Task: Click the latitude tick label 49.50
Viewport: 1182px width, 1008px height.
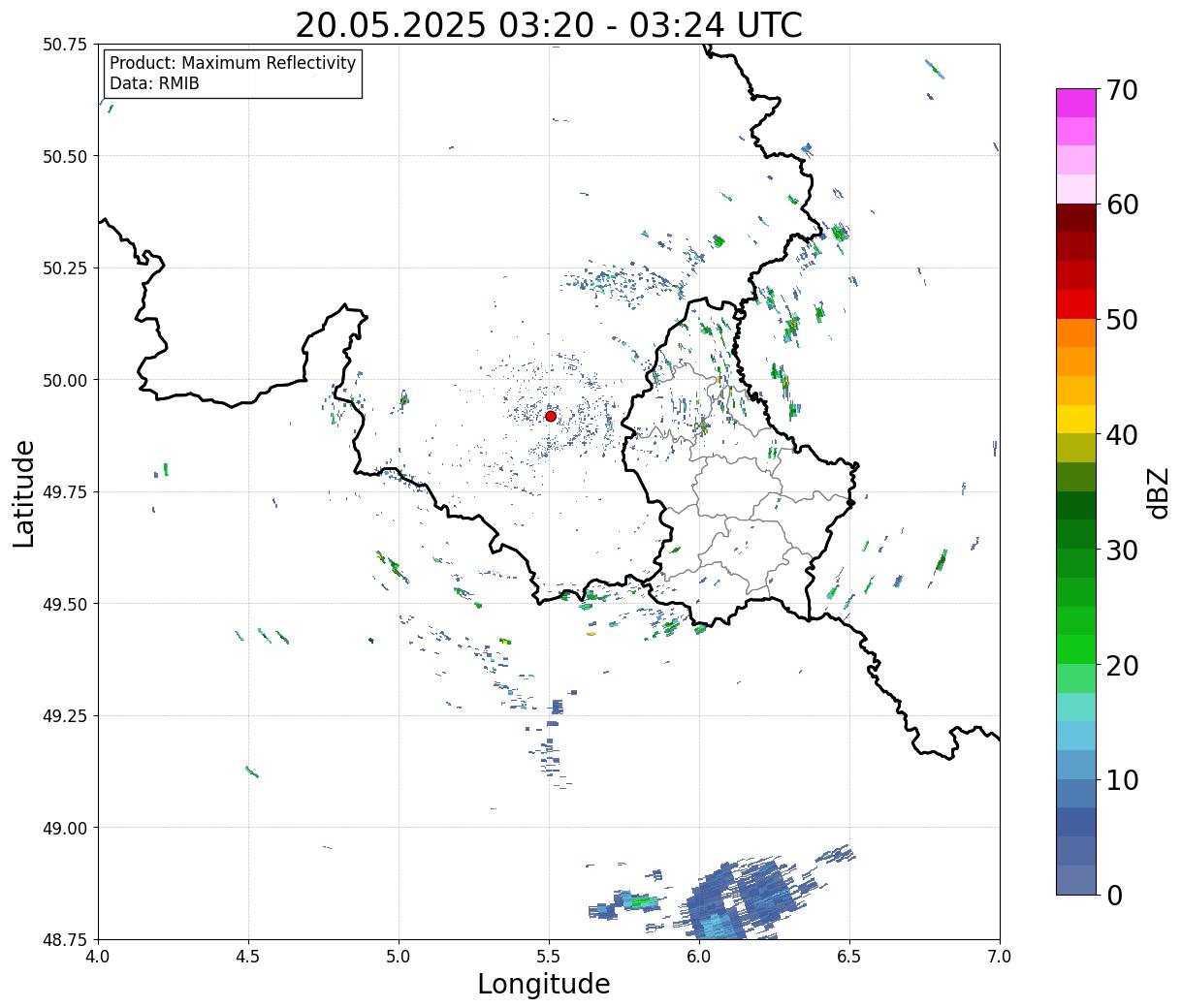Action: pyautogui.click(x=65, y=604)
